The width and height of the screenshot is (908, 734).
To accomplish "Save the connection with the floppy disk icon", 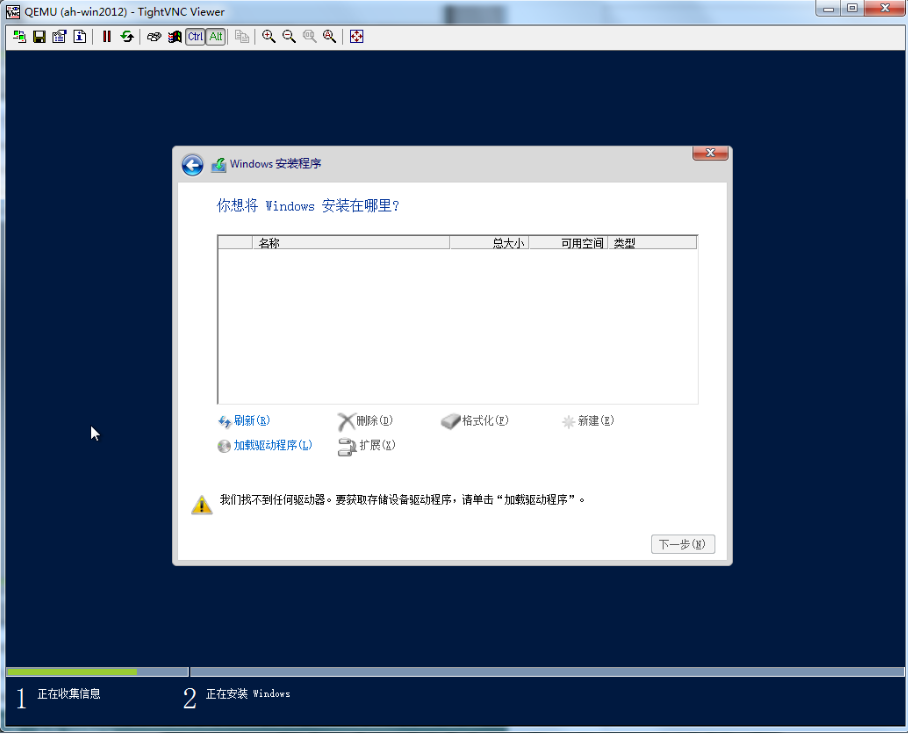I will (x=39, y=37).
